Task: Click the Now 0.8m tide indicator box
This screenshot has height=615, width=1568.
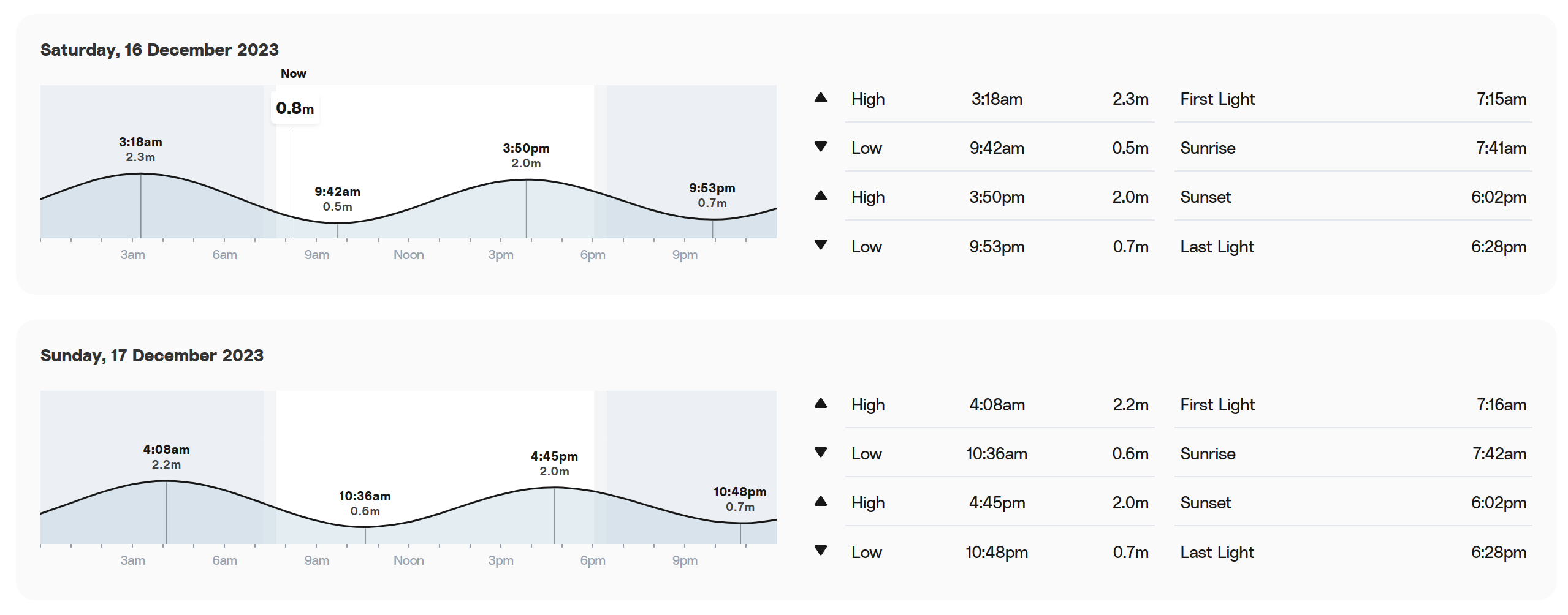Action: tap(295, 108)
